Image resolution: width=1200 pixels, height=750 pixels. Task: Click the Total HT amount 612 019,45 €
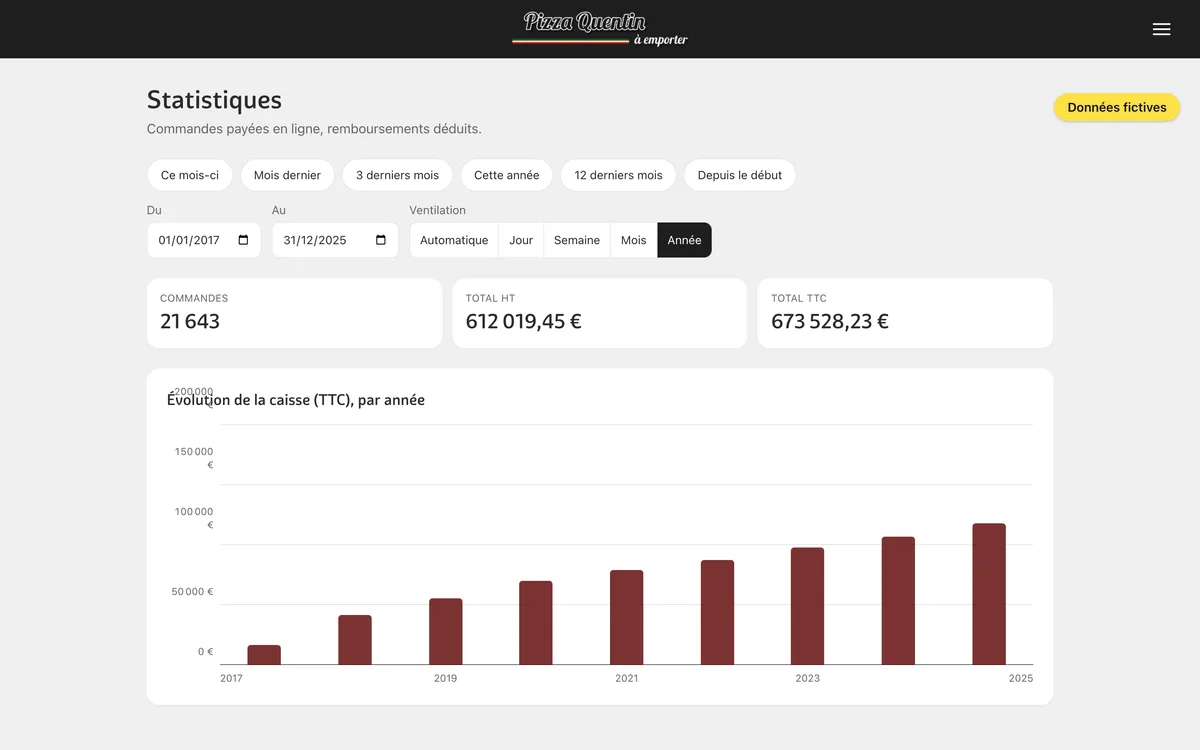524,321
